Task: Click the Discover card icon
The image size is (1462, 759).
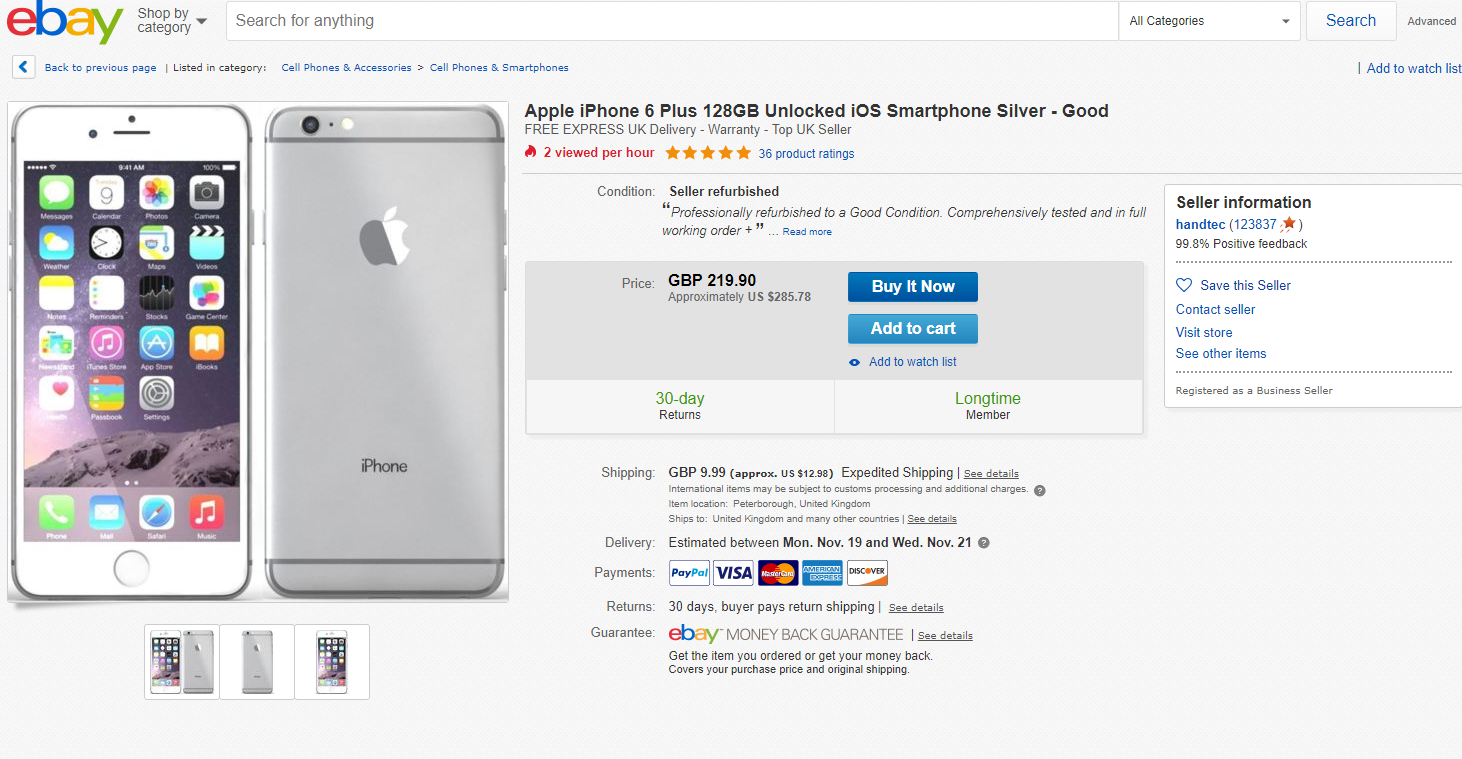Action: (x=867, y=573)
